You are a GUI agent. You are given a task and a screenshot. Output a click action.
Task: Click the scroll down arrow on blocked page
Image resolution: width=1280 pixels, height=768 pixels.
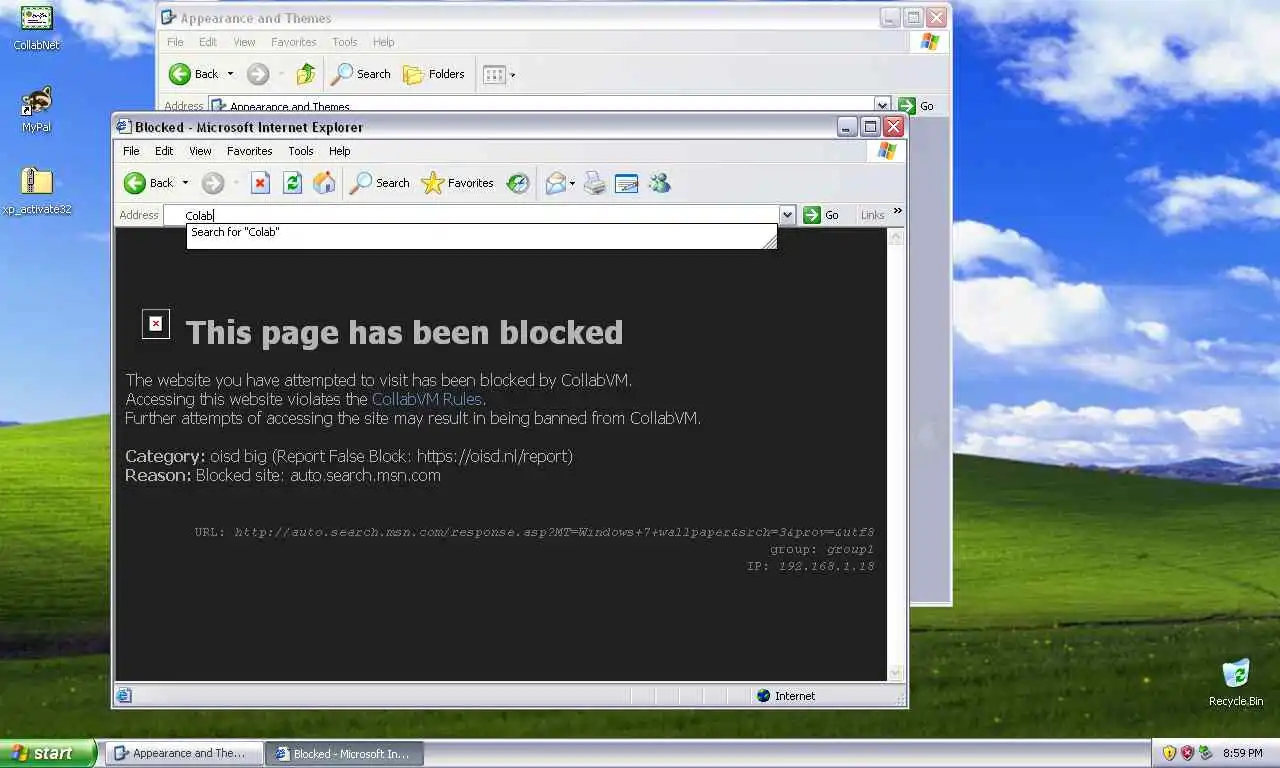[x=895, y=673]
